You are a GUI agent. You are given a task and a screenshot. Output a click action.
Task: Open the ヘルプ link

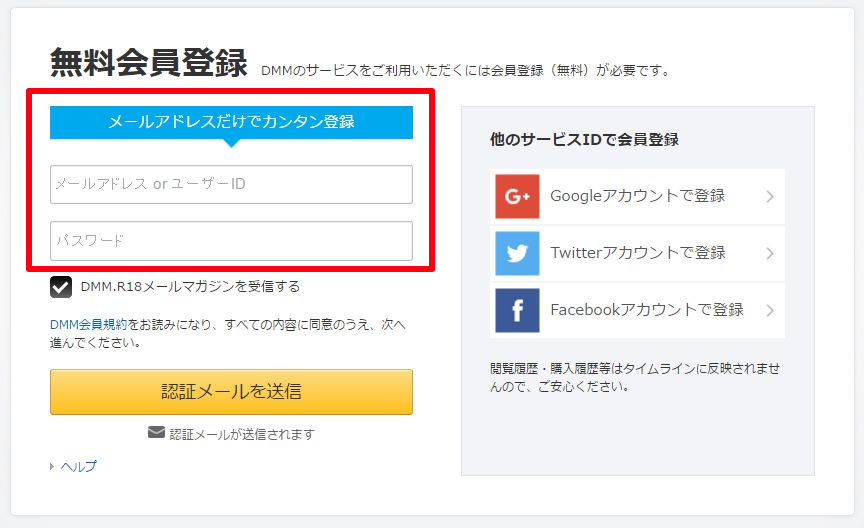point(78,466)
